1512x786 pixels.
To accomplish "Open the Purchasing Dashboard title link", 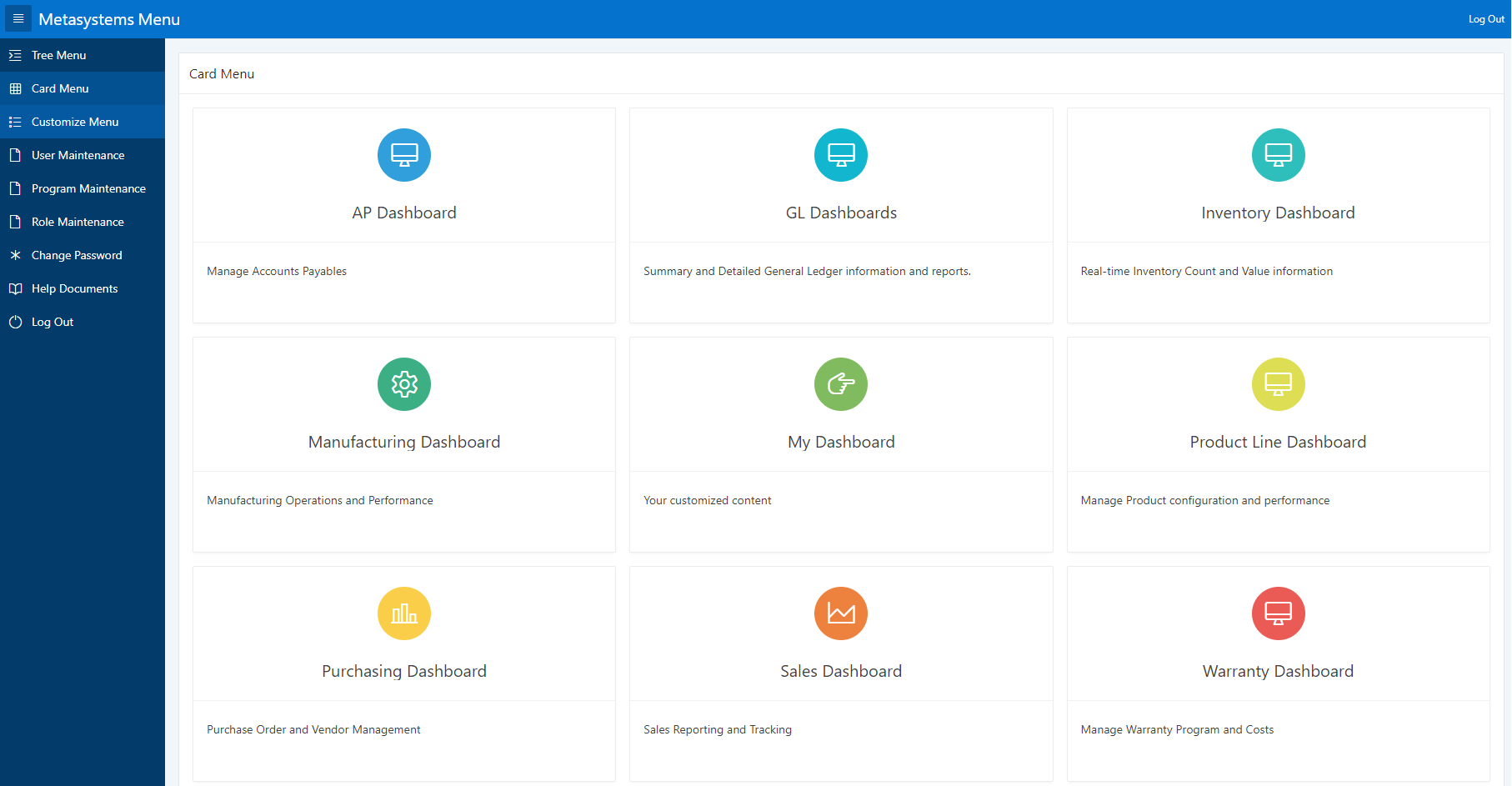I will click(404, 671).
